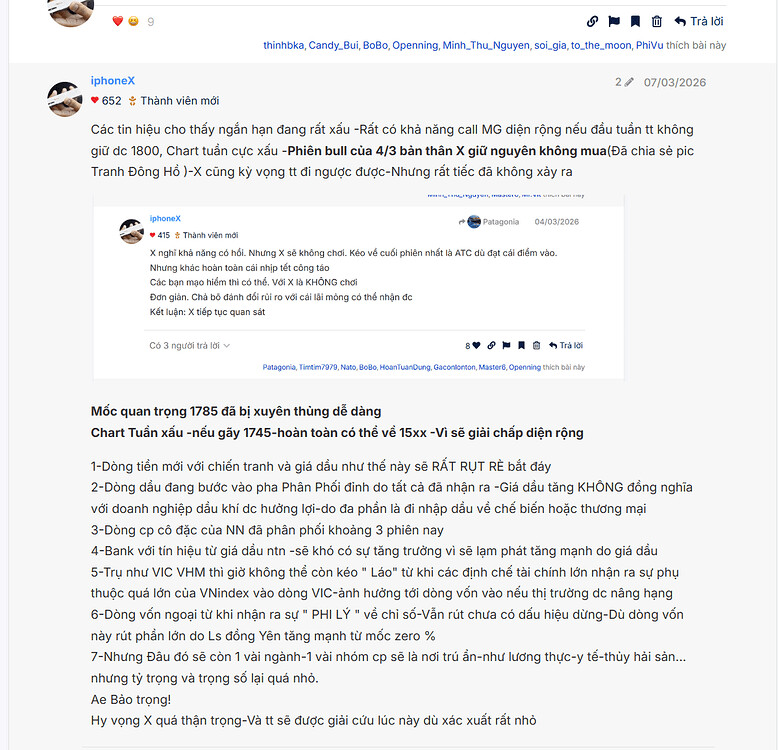
Task: Click the 07/03/2026 post date
Action: tap(675, 82)
